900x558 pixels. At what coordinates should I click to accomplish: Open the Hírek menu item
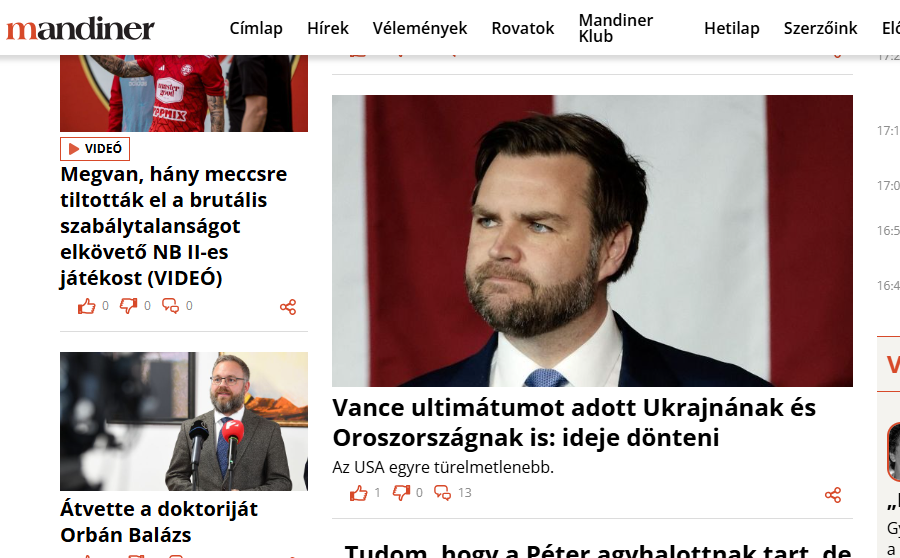click(328, 28)
